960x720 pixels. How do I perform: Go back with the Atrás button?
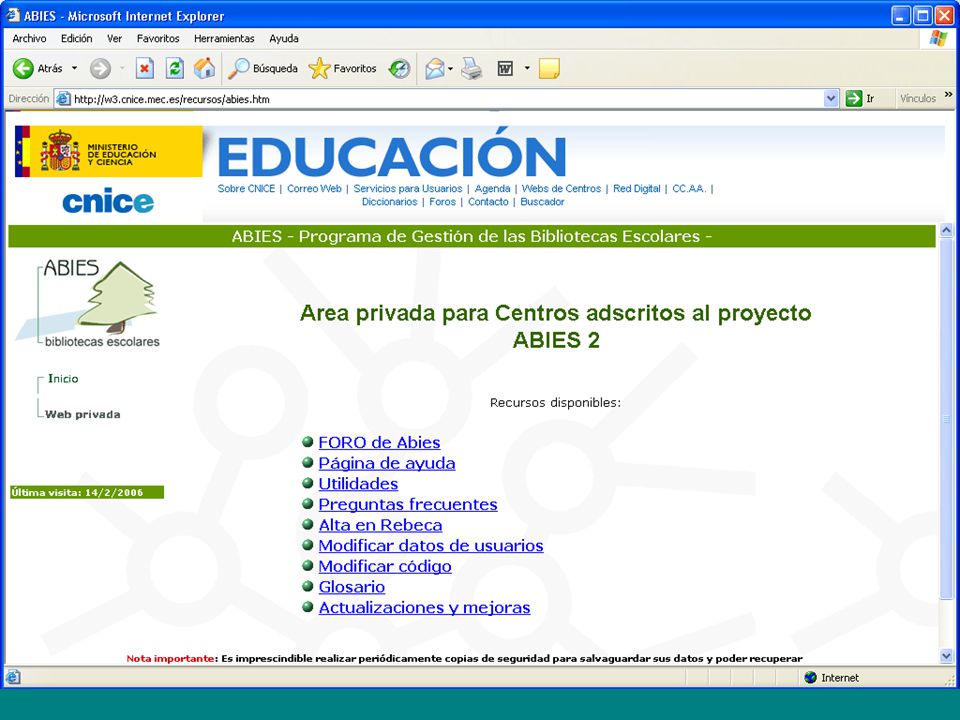pos(38,69)
